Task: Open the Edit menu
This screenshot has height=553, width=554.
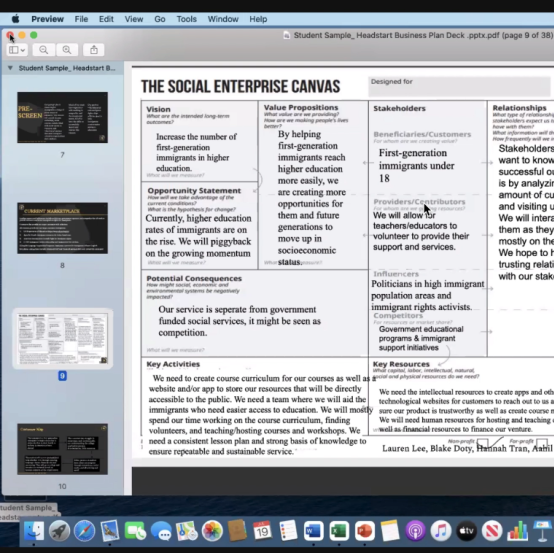Action: coord(106,19)
